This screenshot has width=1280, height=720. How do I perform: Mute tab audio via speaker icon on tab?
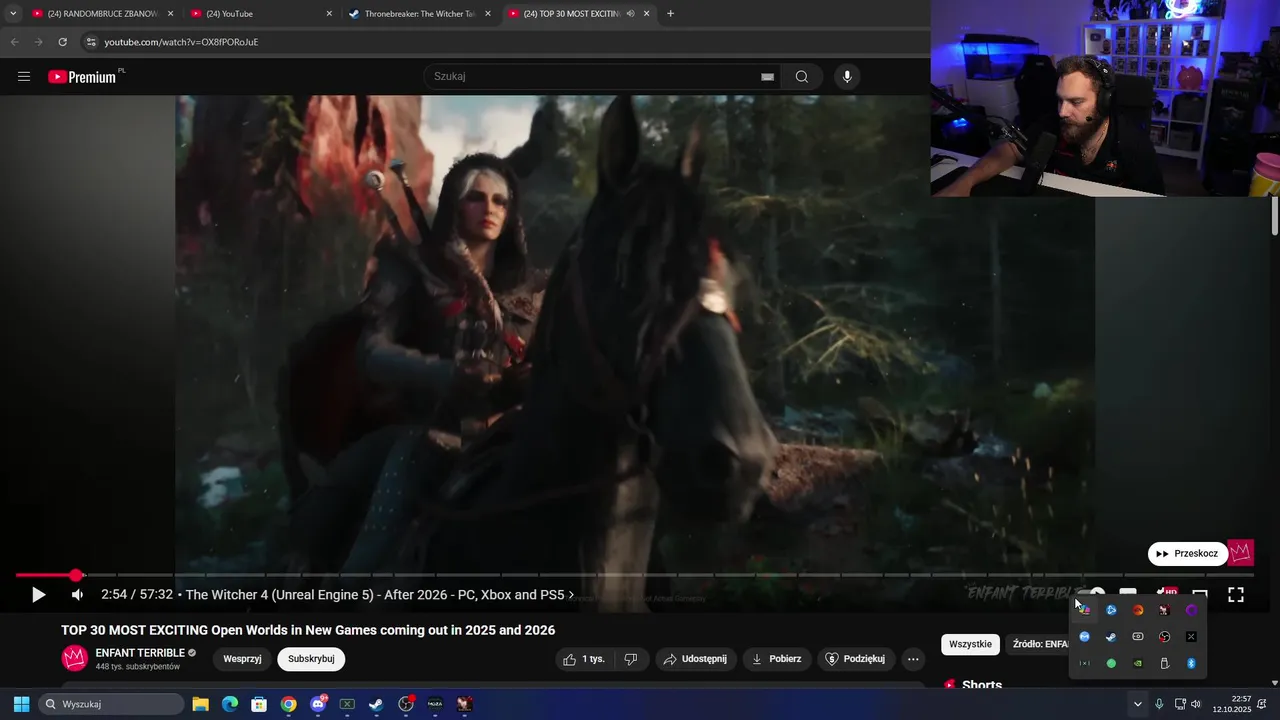(631, 14)
